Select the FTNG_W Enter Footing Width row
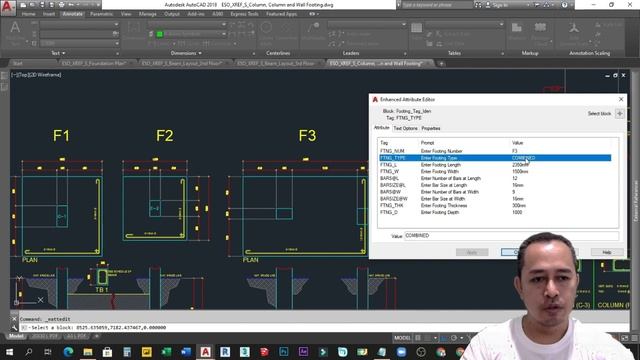The height and width of the screenshot is (360, 640). pos(495,171)
